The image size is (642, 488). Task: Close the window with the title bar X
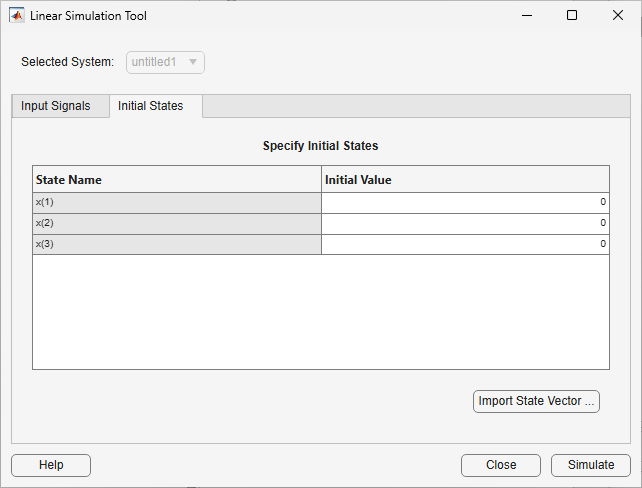[618, 16]
